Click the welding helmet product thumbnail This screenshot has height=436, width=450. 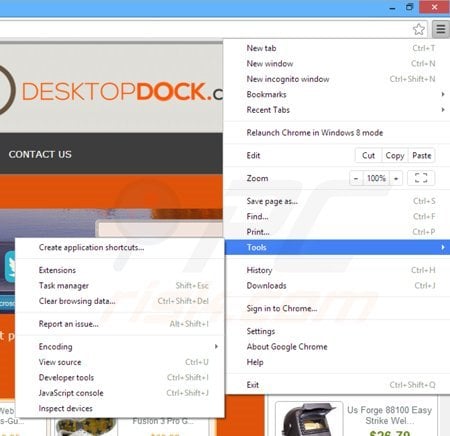(x=309, y=419)
